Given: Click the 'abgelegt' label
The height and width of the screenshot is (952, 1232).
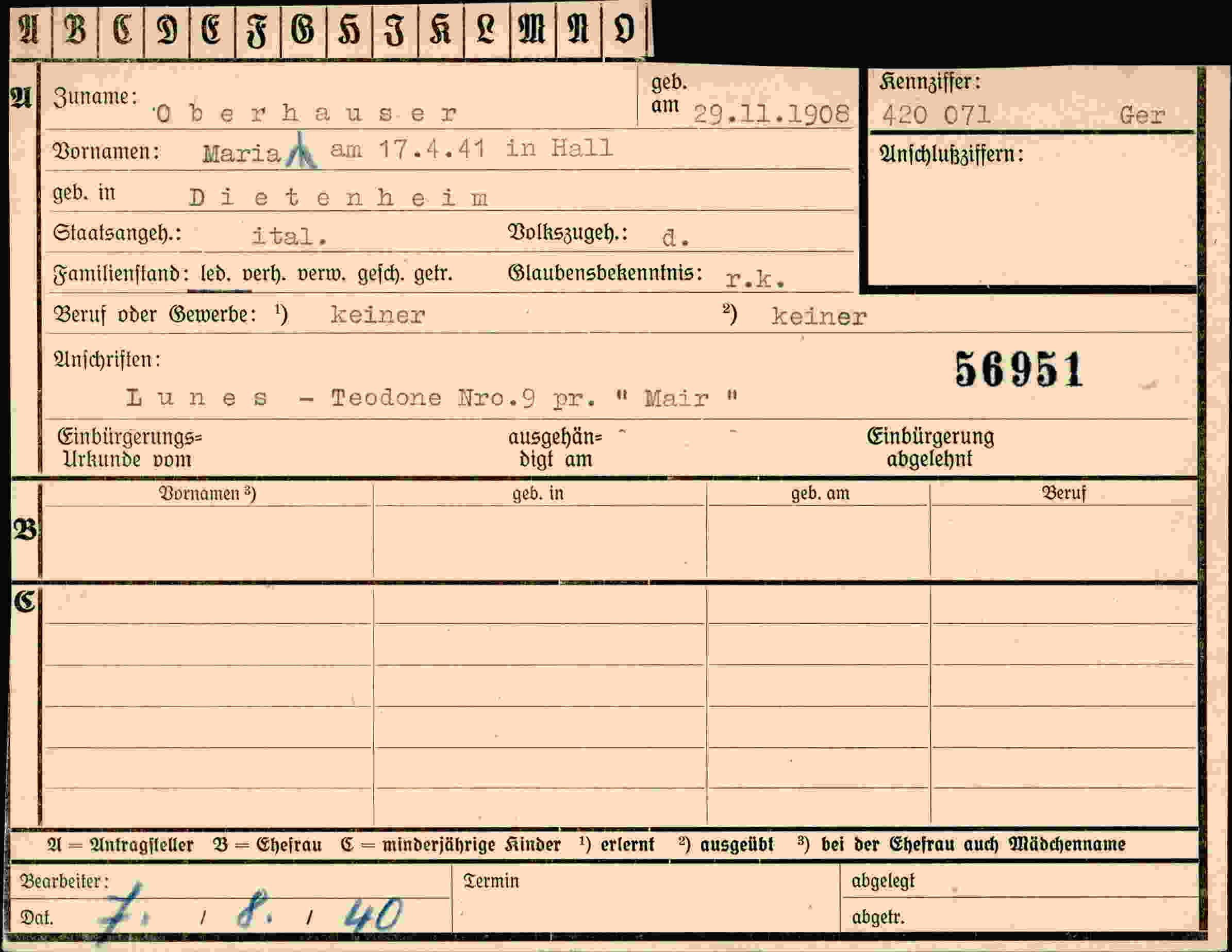Looking at the screenshot, I should 883,881.
